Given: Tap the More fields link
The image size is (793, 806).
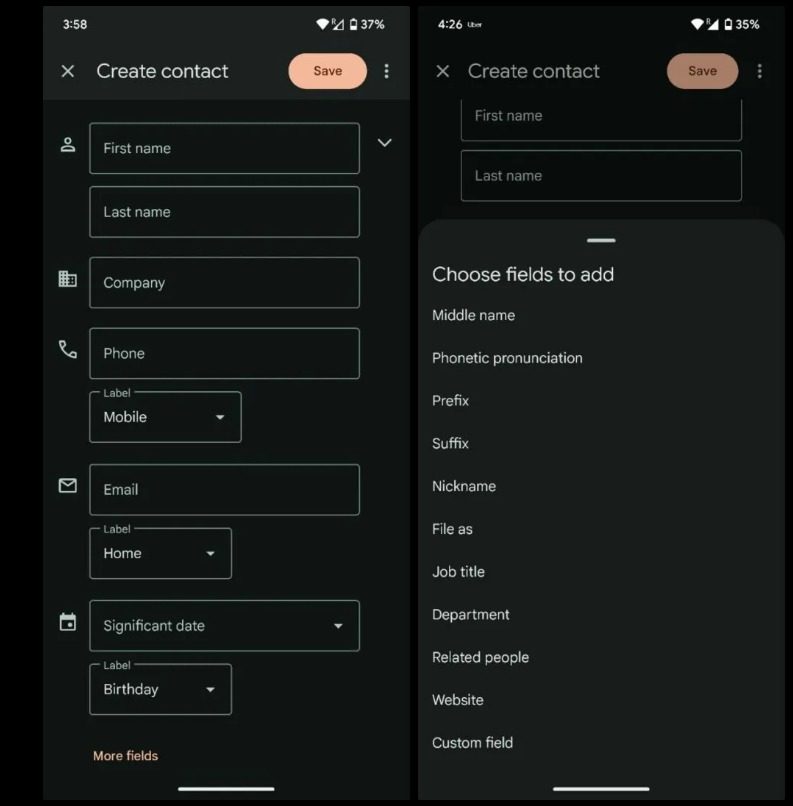Looking at the screenshot, I should point(125,756).
